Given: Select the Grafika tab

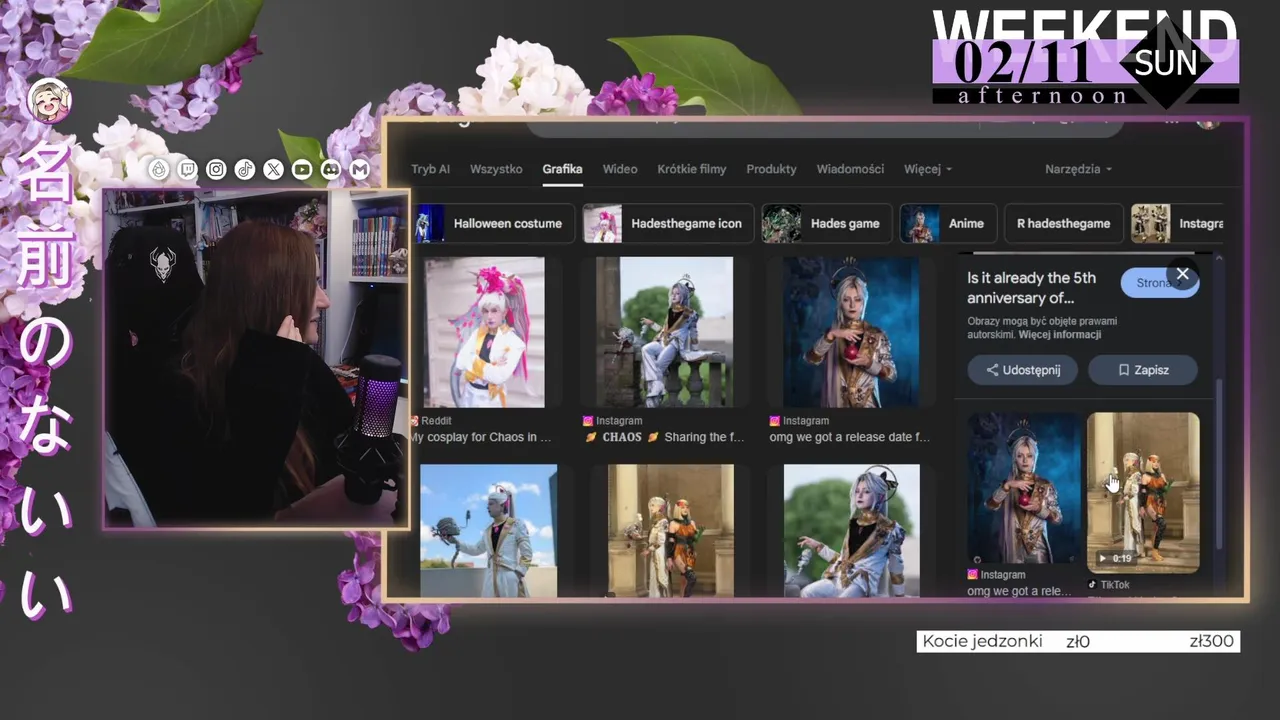Looking at the screenshot, I should pos(562,169).
